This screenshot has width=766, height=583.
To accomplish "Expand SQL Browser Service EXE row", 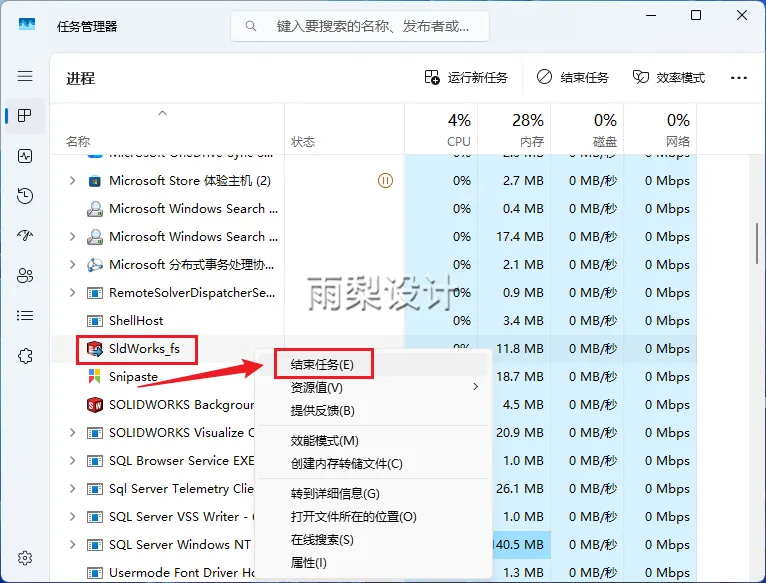I will tap(72, 461).
